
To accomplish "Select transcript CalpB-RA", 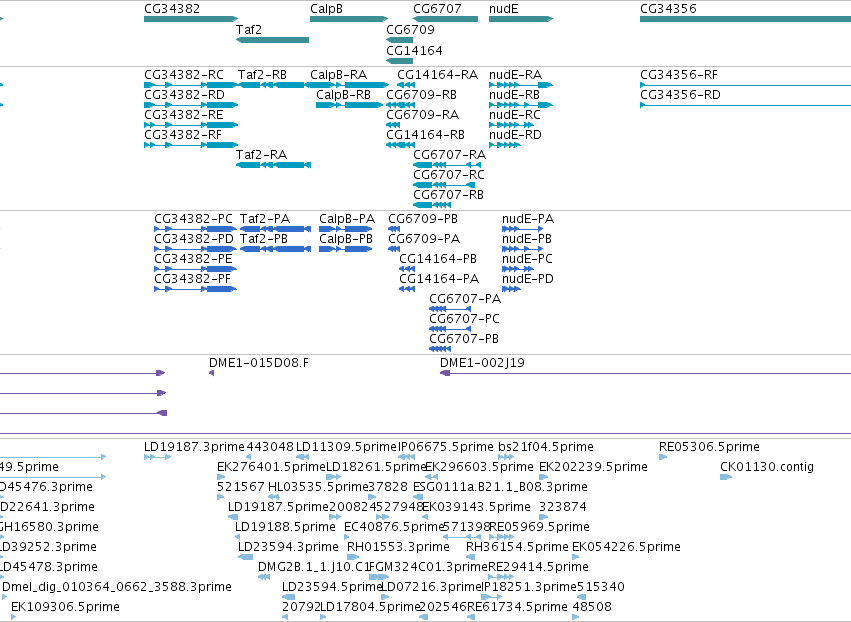I will point(339,75).
